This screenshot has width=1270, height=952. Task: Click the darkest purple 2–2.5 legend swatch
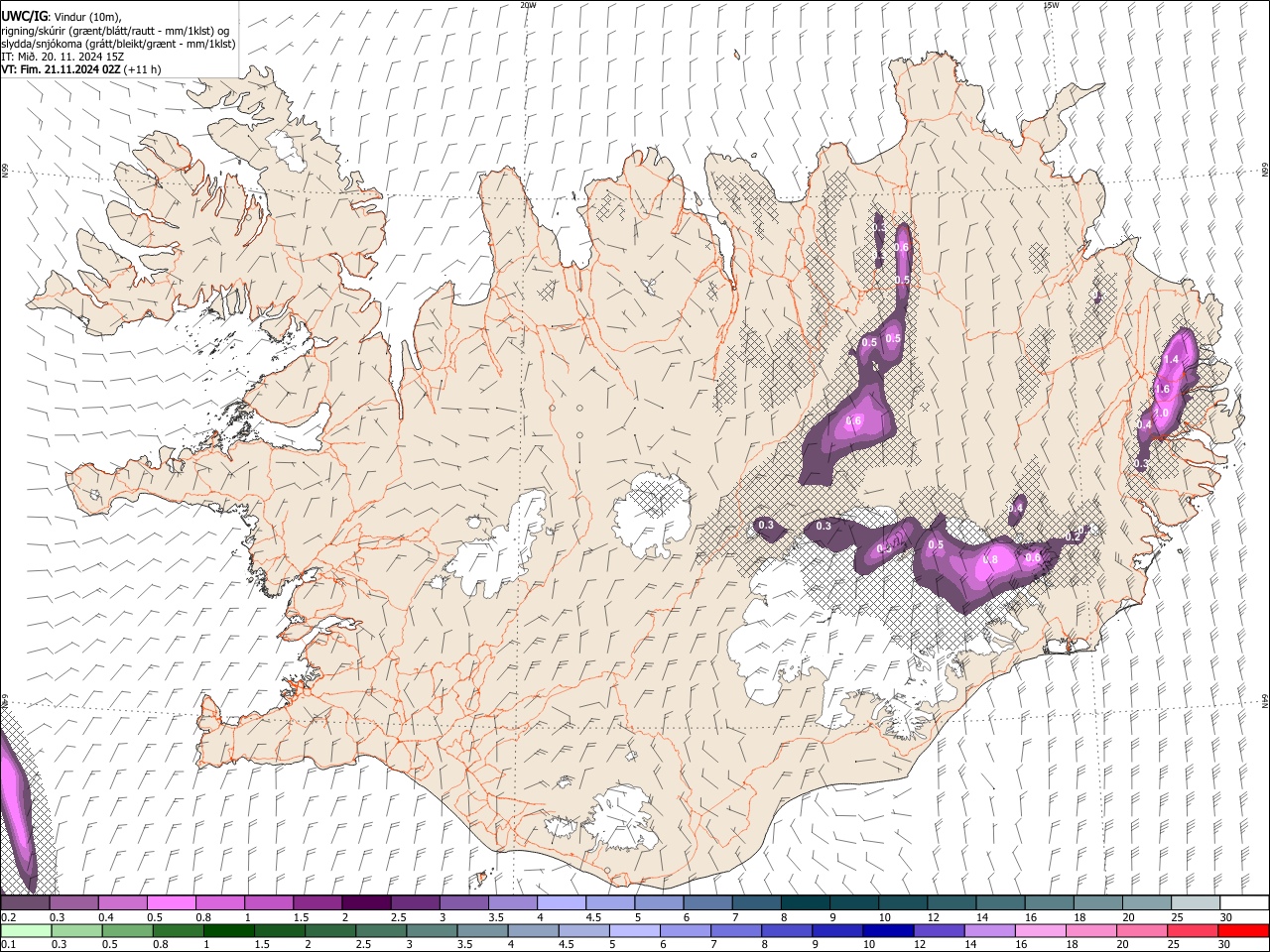[x=366, y=903]
